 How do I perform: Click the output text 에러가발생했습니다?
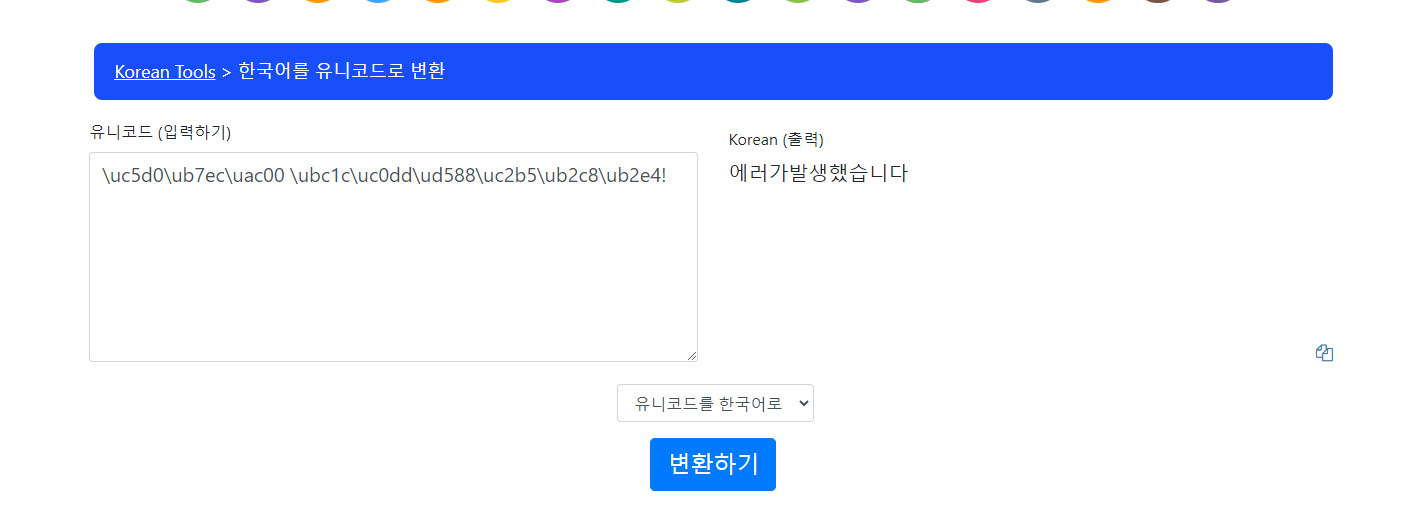tap(819, 173)
